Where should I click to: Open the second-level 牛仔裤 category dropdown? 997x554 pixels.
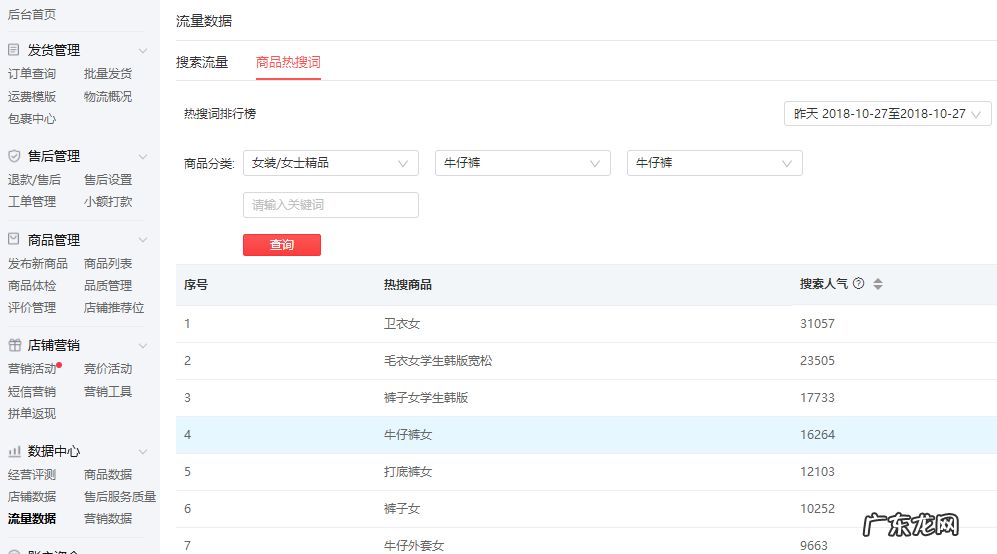(x=523, y=163)
